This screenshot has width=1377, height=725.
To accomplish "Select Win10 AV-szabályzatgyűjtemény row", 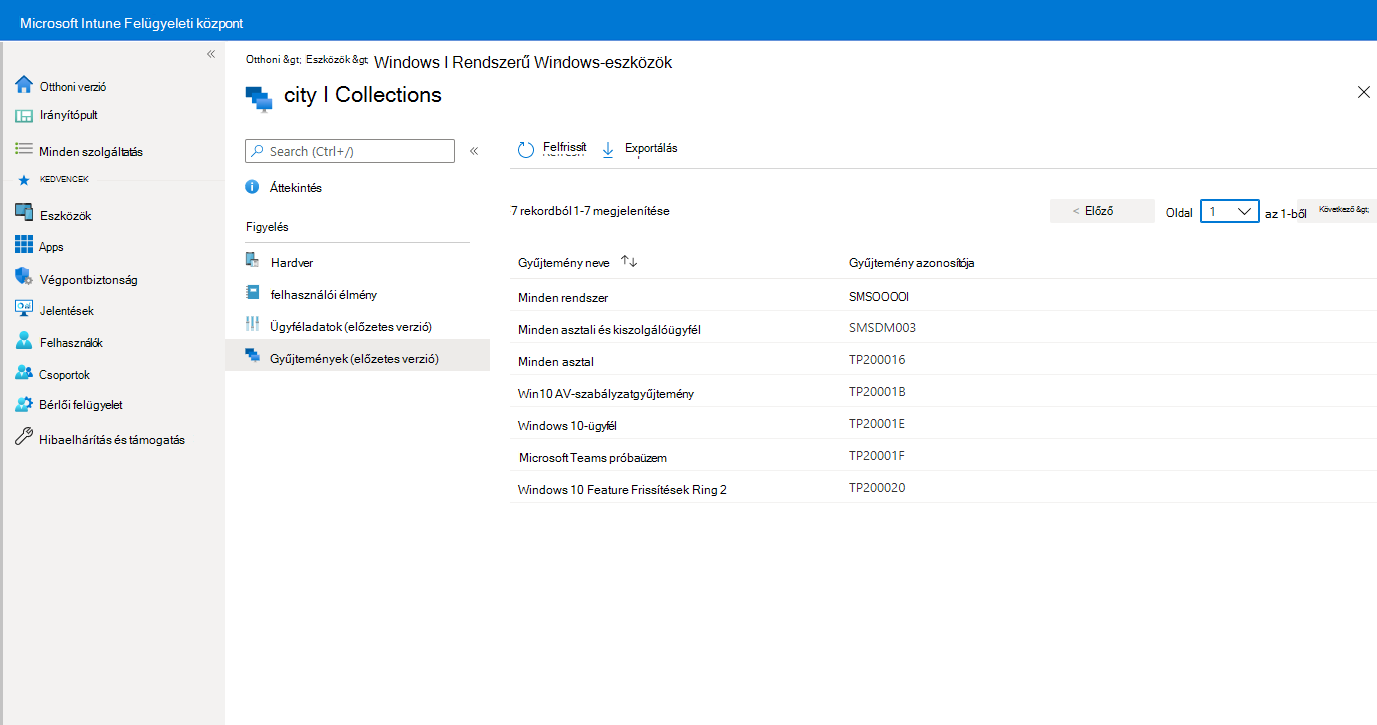I will point(943,393).
